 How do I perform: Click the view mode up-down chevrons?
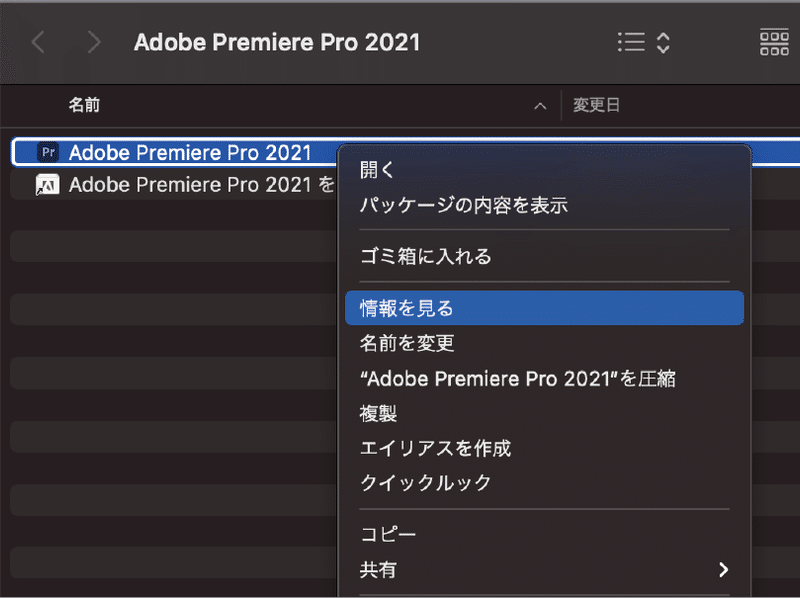coord(663,42)
